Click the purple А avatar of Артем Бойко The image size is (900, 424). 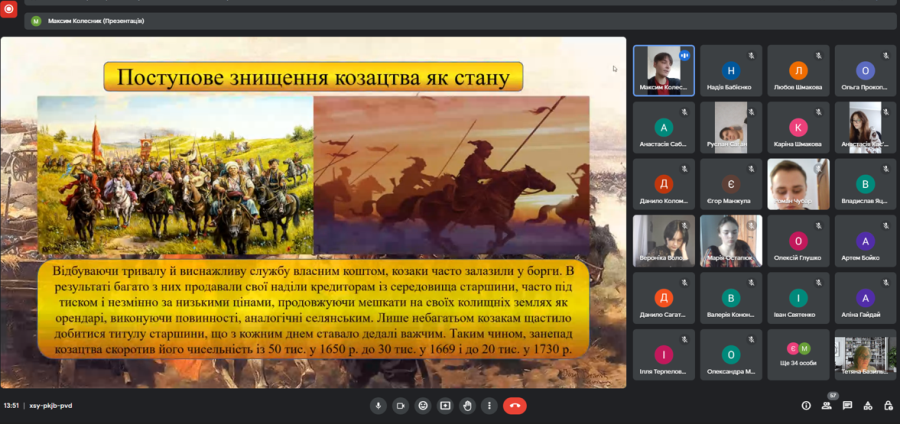tap(865, 240)
